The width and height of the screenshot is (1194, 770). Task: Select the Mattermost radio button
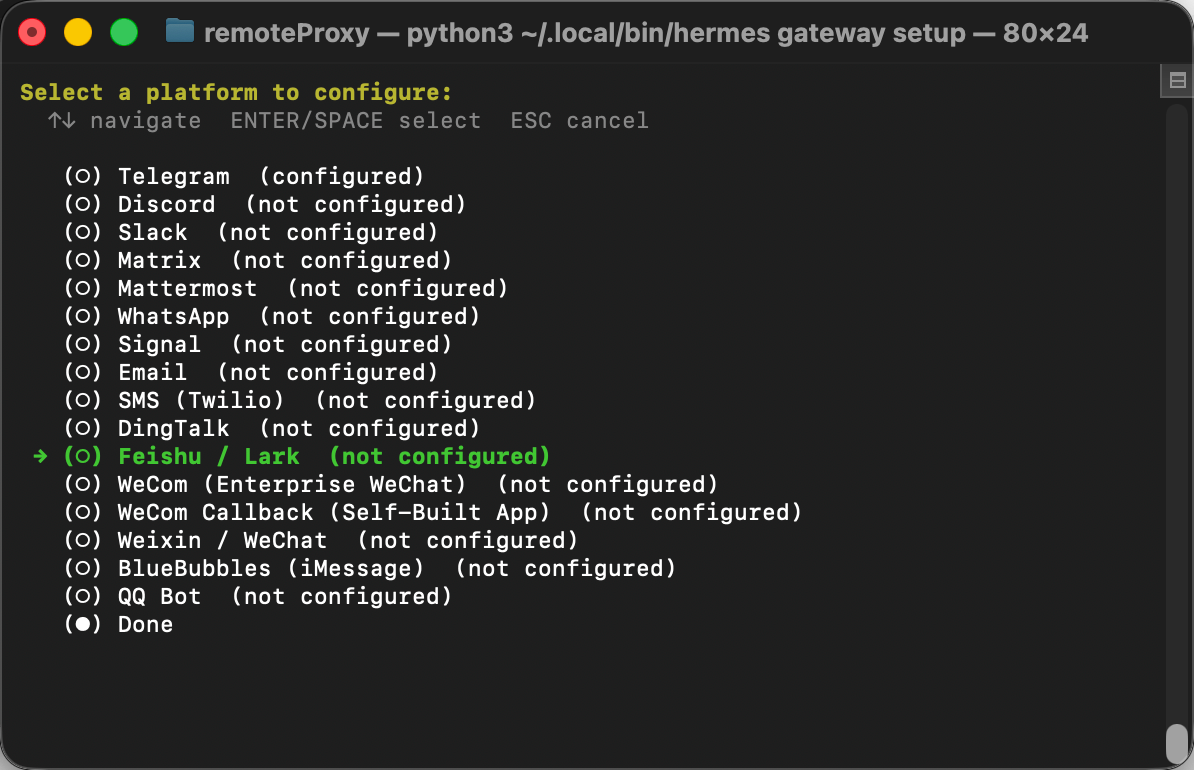83,289
